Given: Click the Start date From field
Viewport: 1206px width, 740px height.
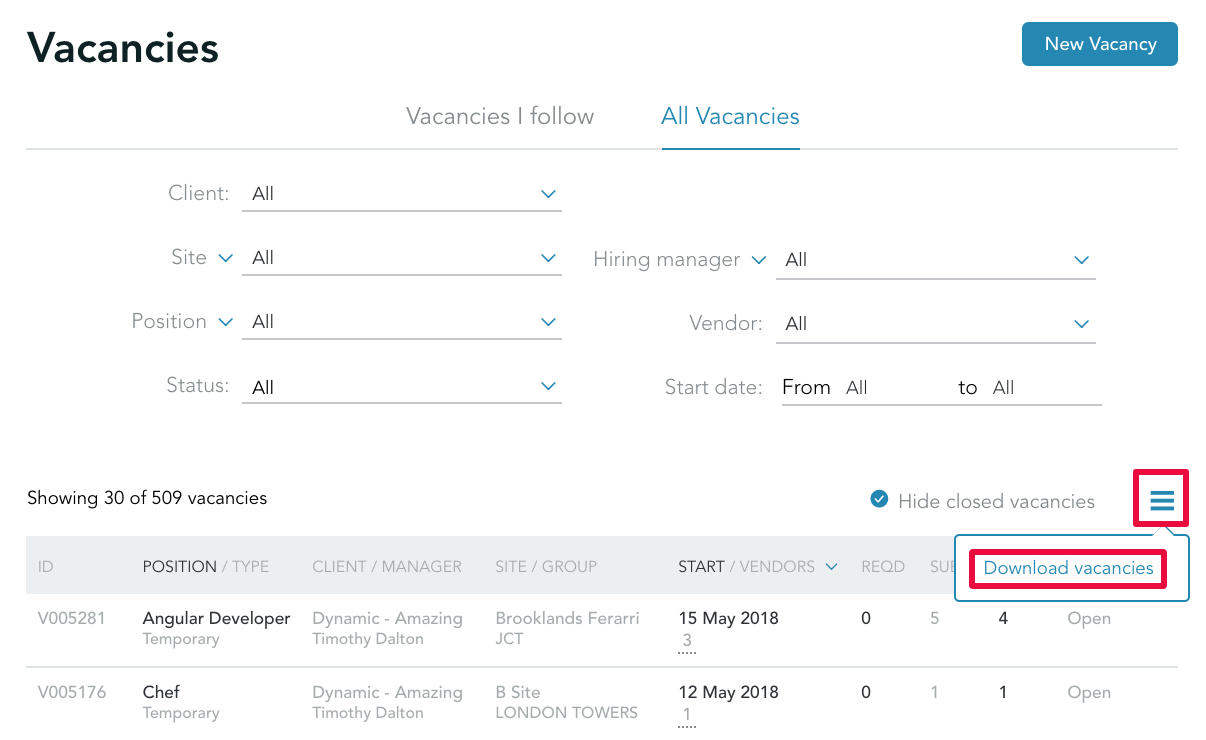Looking at the screenshot, I should coord(890,388).
